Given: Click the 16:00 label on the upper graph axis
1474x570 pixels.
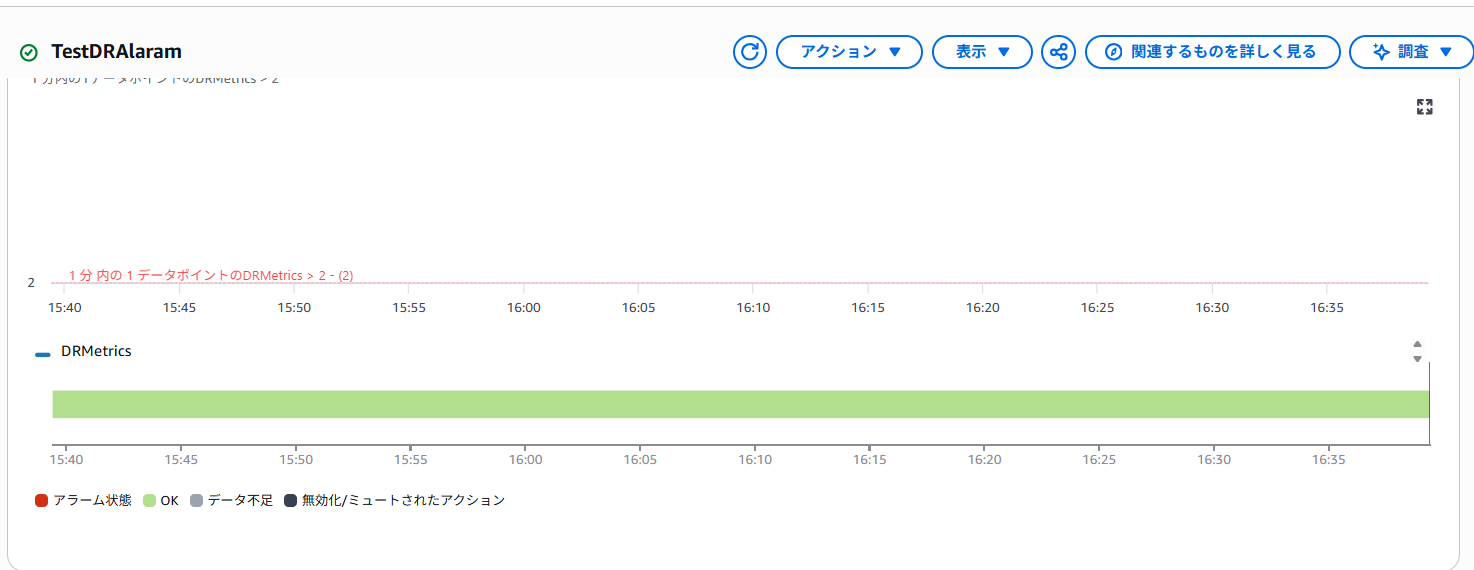Looking at the screenshot, I should click(x=524, y=308).
